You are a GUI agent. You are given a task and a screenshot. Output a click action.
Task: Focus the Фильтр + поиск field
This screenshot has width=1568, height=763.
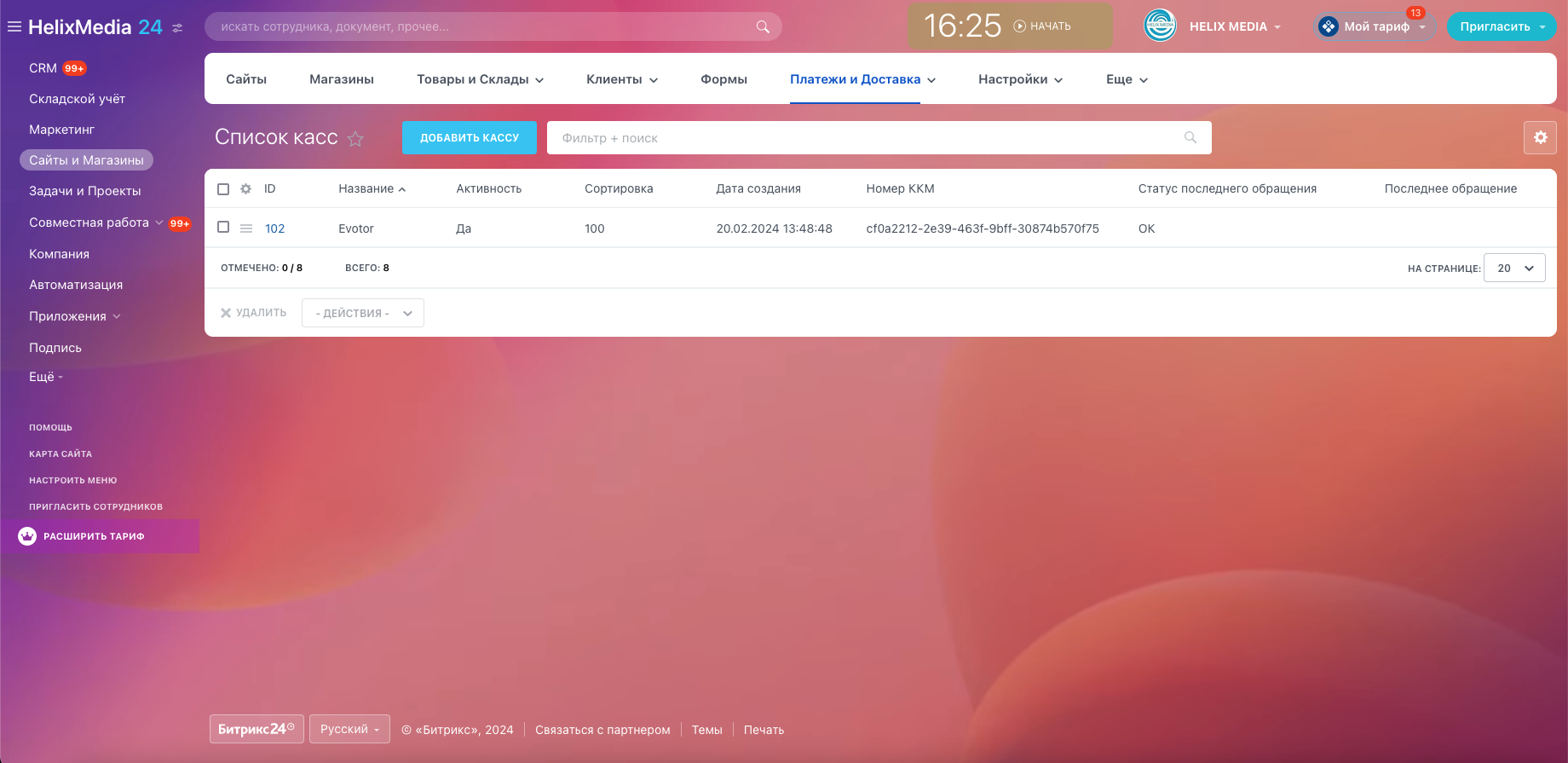pos(879,137)
